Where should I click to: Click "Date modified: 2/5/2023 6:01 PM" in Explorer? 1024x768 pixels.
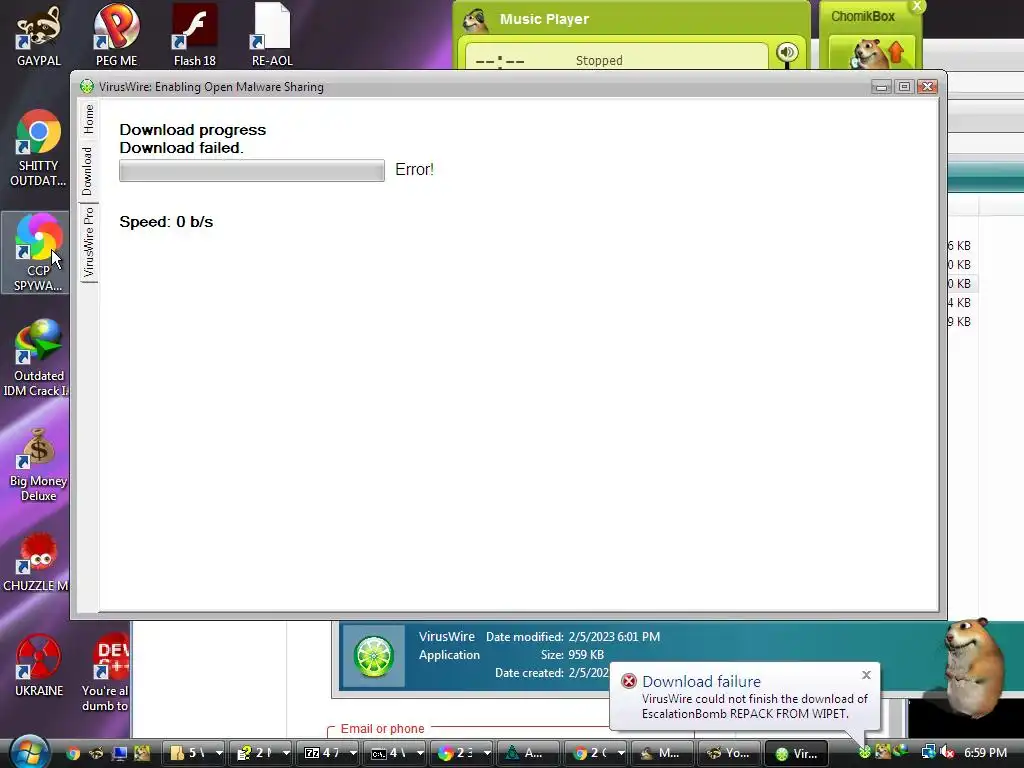point(573,636)
